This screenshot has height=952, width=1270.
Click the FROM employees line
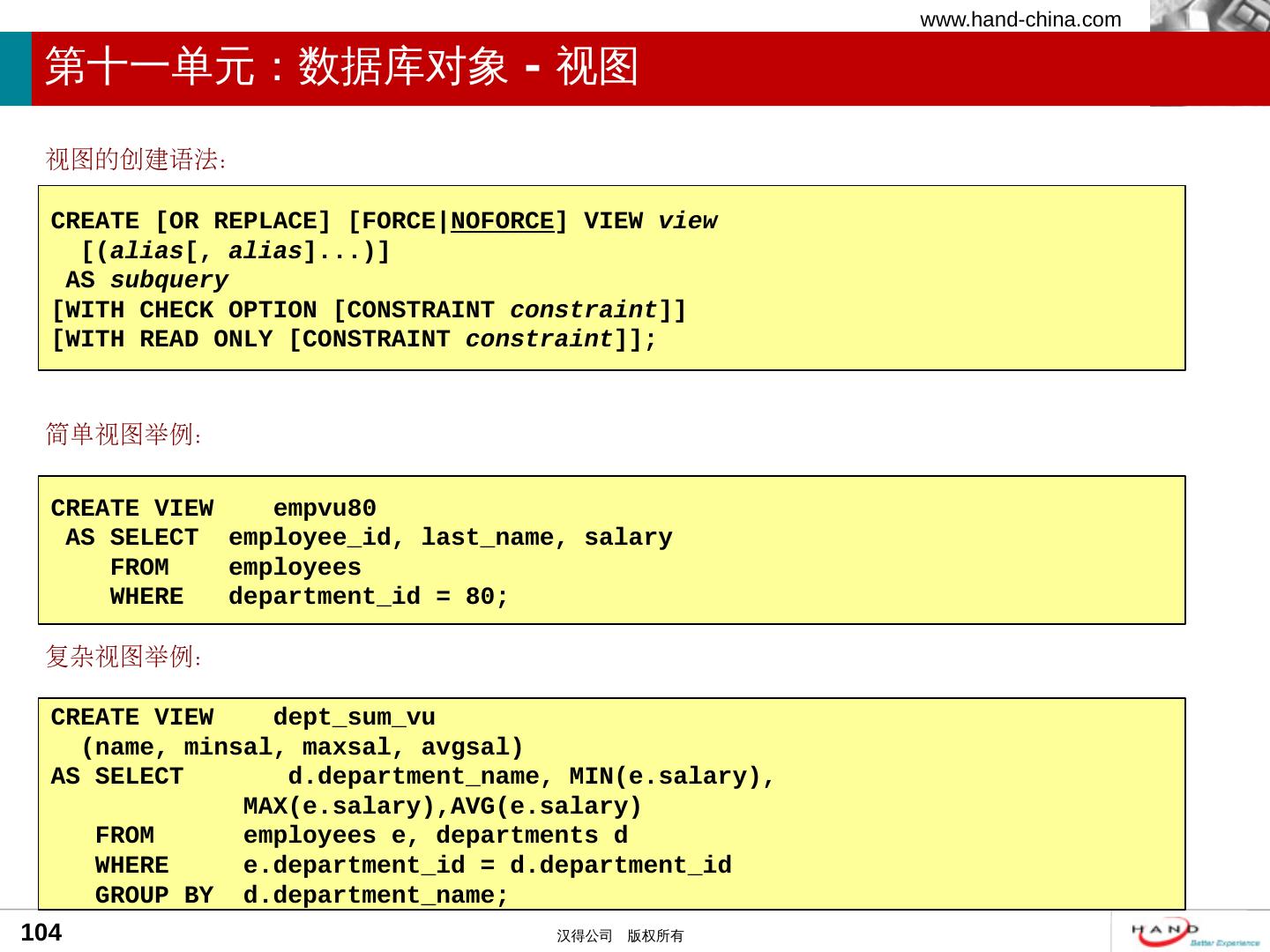[x=235, y=568]
